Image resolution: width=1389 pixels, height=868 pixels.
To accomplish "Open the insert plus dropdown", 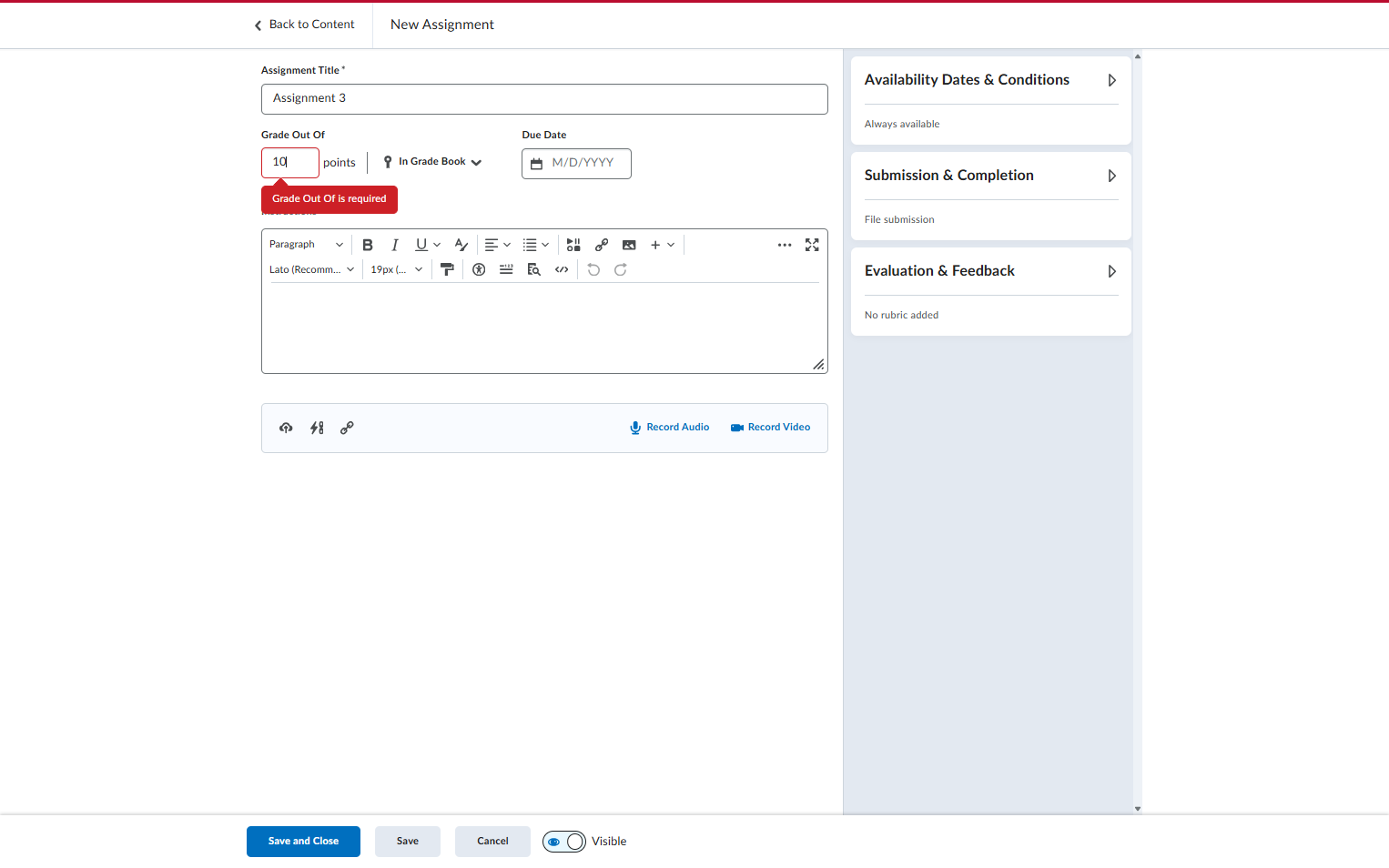I will click(663, 245).
